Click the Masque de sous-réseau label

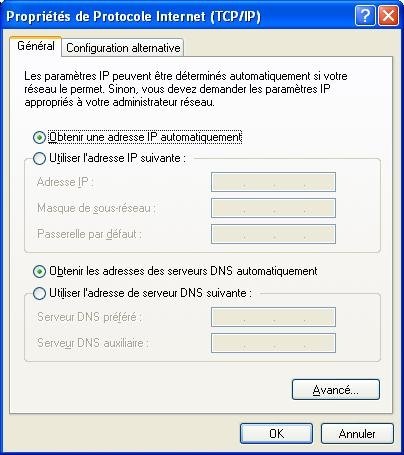[x=96, y=208]
